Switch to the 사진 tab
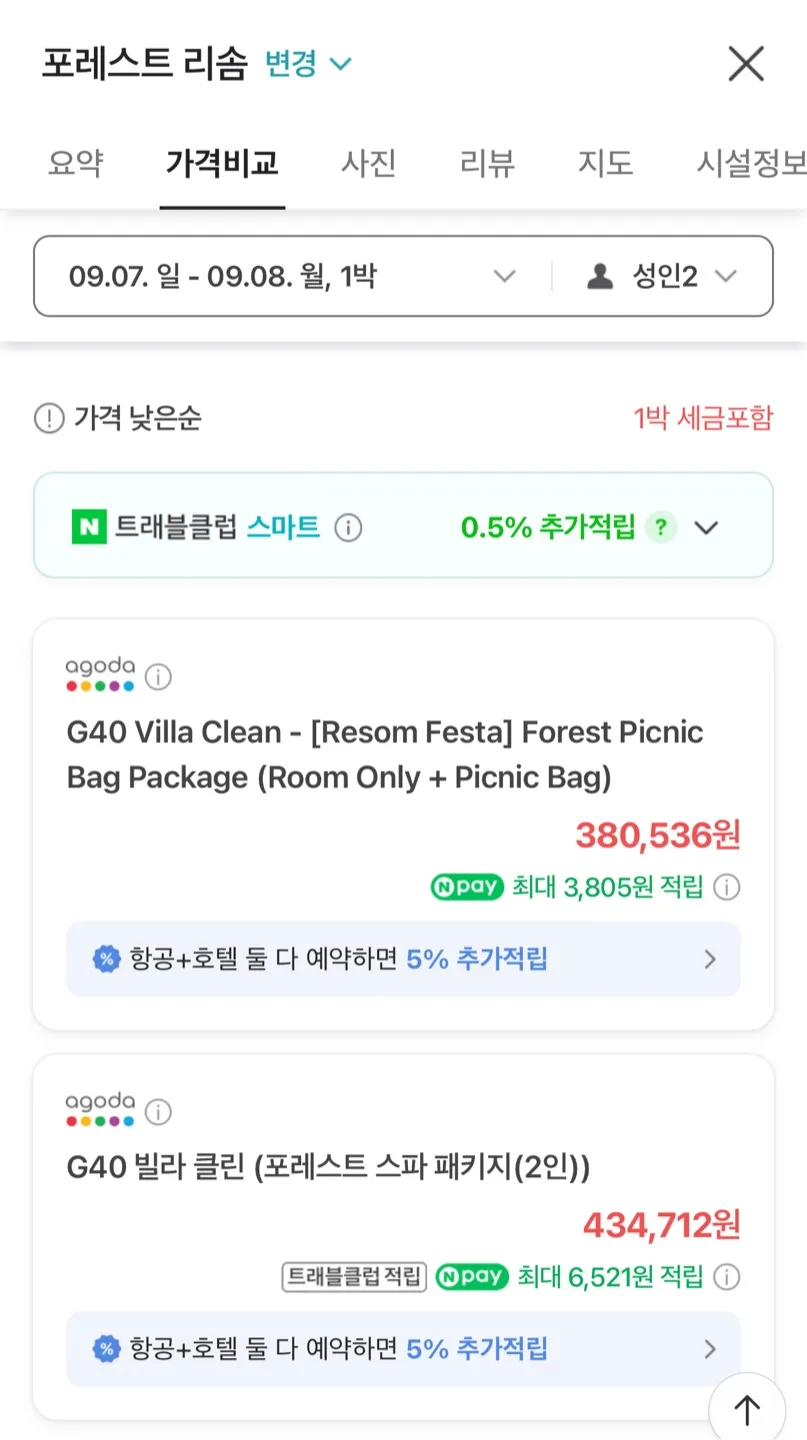Image resolution: width=807 pixels, height=1440 pixels. (369, 163)
